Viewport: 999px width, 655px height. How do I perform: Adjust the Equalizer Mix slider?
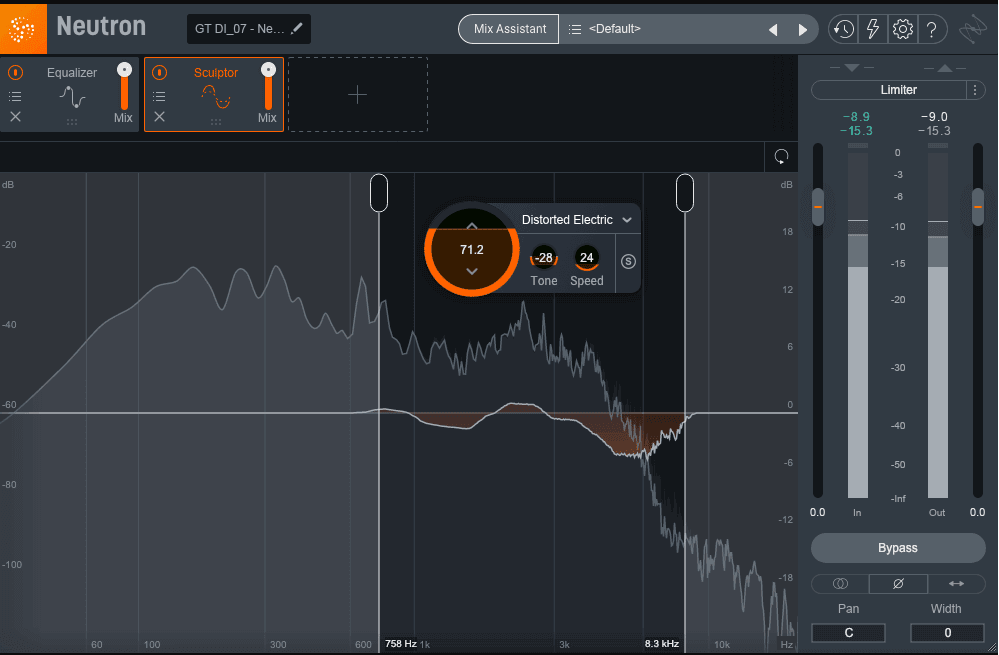point(124,88)
